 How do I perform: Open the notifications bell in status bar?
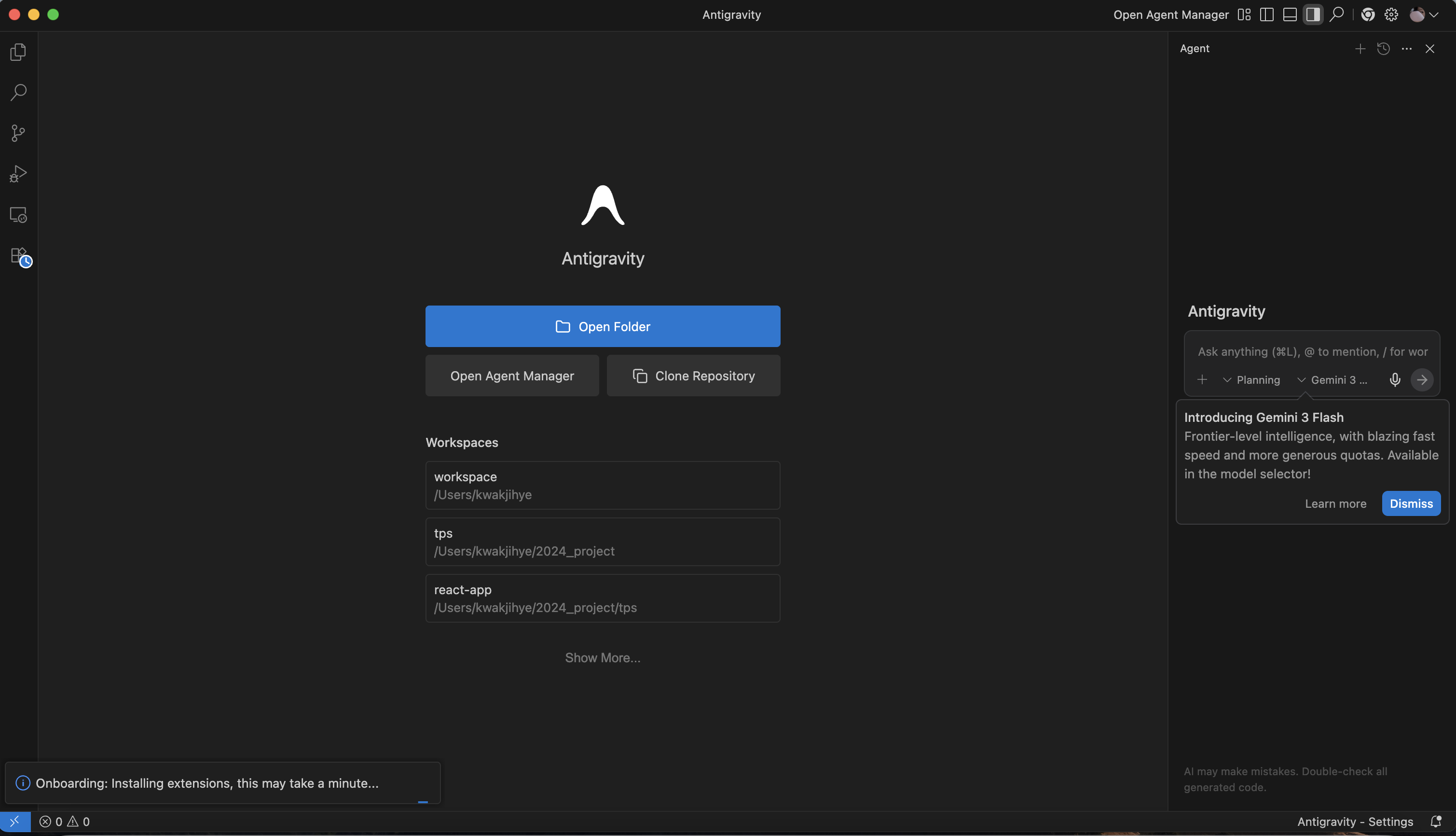(1436, 822)
